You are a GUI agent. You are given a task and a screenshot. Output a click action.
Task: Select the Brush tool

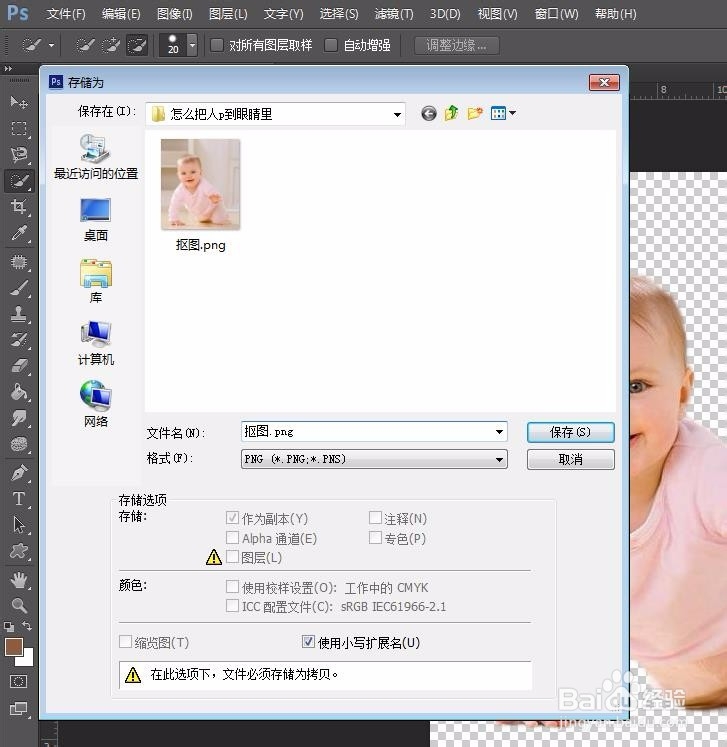(x=19, y=288)
